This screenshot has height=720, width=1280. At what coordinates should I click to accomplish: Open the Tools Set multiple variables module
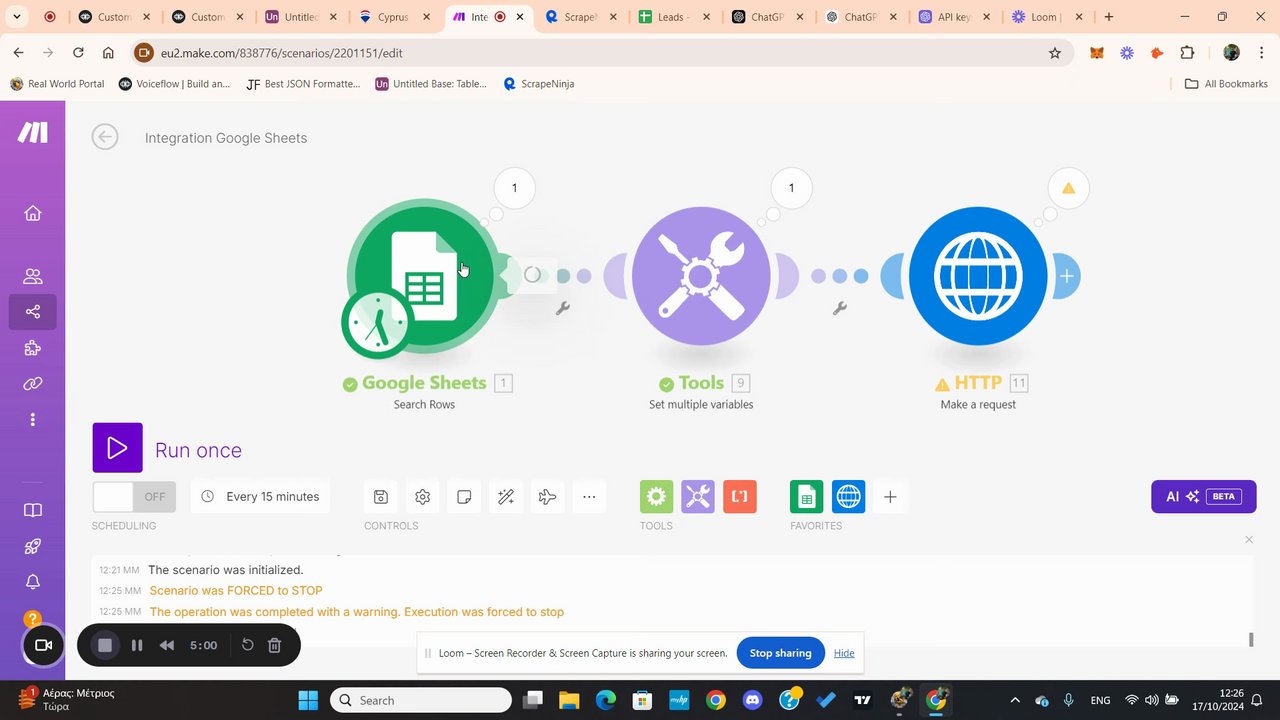(x=701, y=276)
